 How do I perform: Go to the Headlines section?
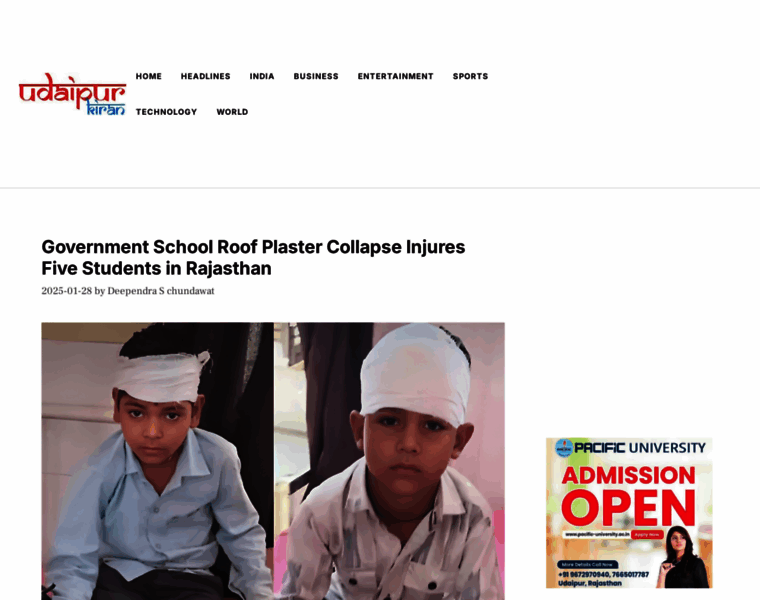(206, 76)
